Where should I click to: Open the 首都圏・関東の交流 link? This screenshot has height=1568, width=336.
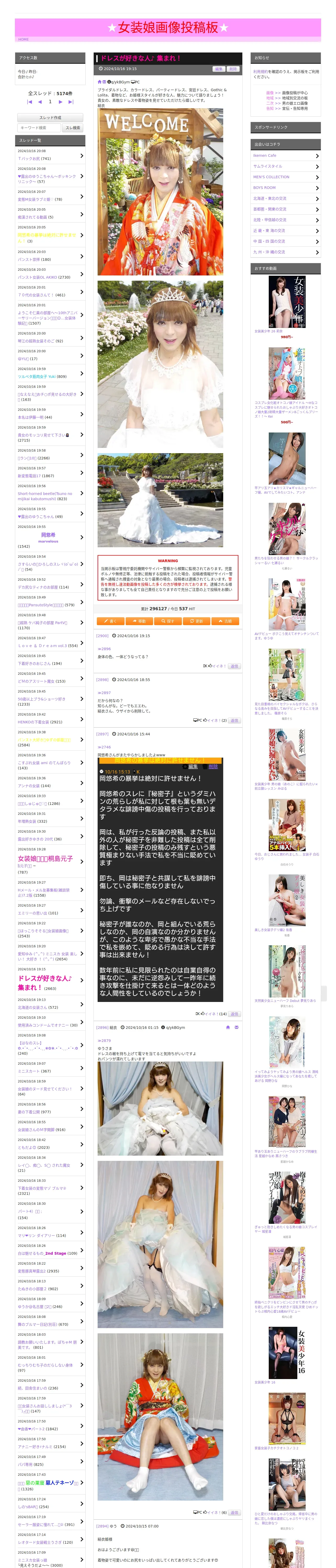tap(270, 209)
